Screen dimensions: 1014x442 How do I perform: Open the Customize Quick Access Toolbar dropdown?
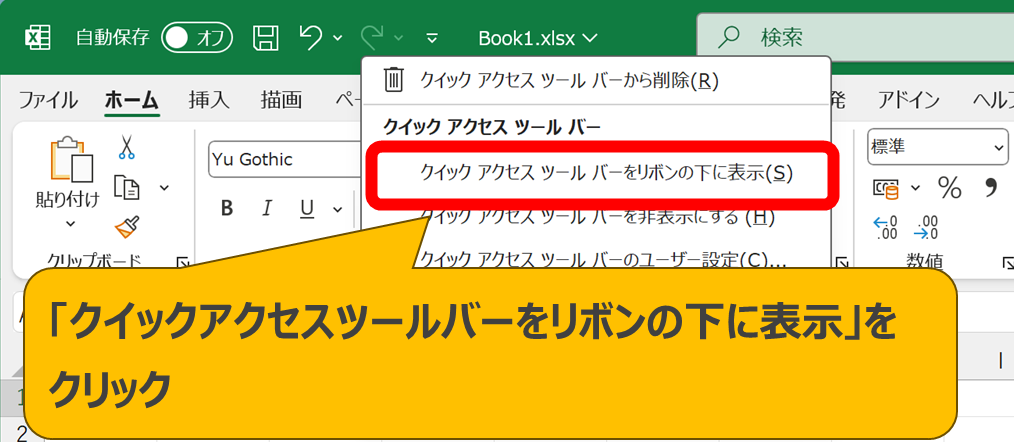point(432,39)
